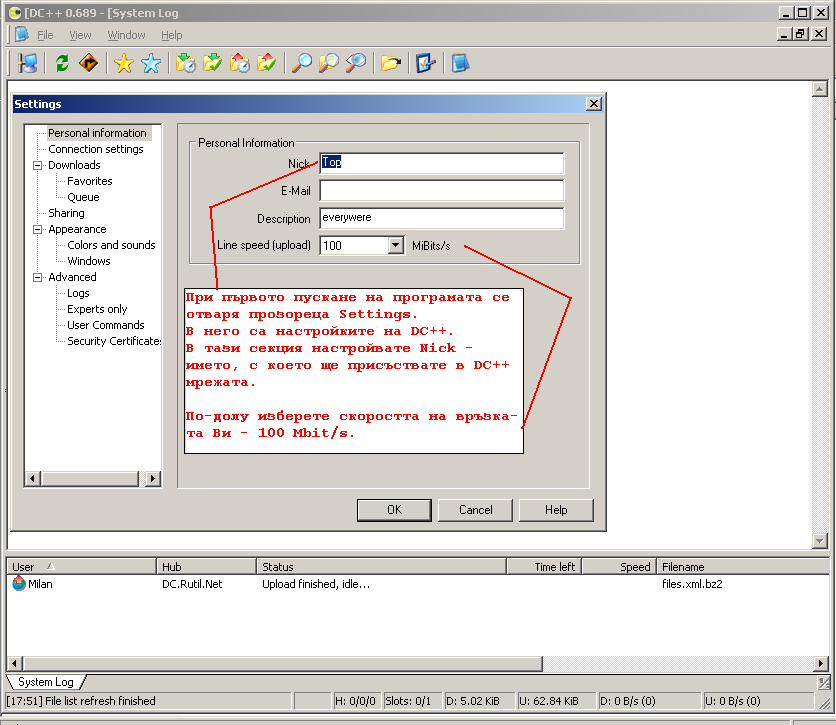Click the Description input field
Viewport: 836px width, 725px height.
pyautogui.click(x=441, y=218)
